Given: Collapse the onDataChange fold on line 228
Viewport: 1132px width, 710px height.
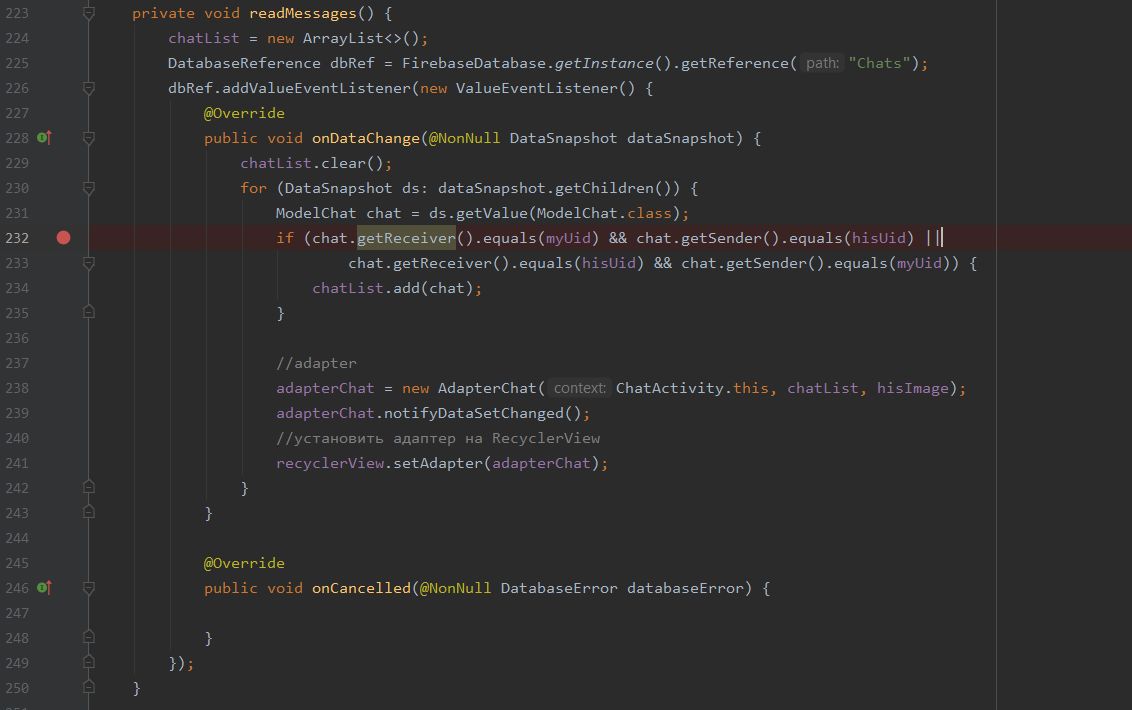Looking at the screenshot, I should [89, 138].
